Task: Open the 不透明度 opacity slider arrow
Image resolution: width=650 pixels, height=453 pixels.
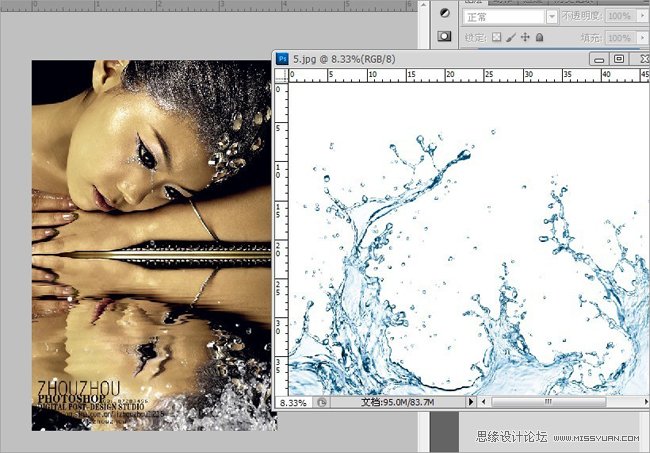Action: point(643,16)
